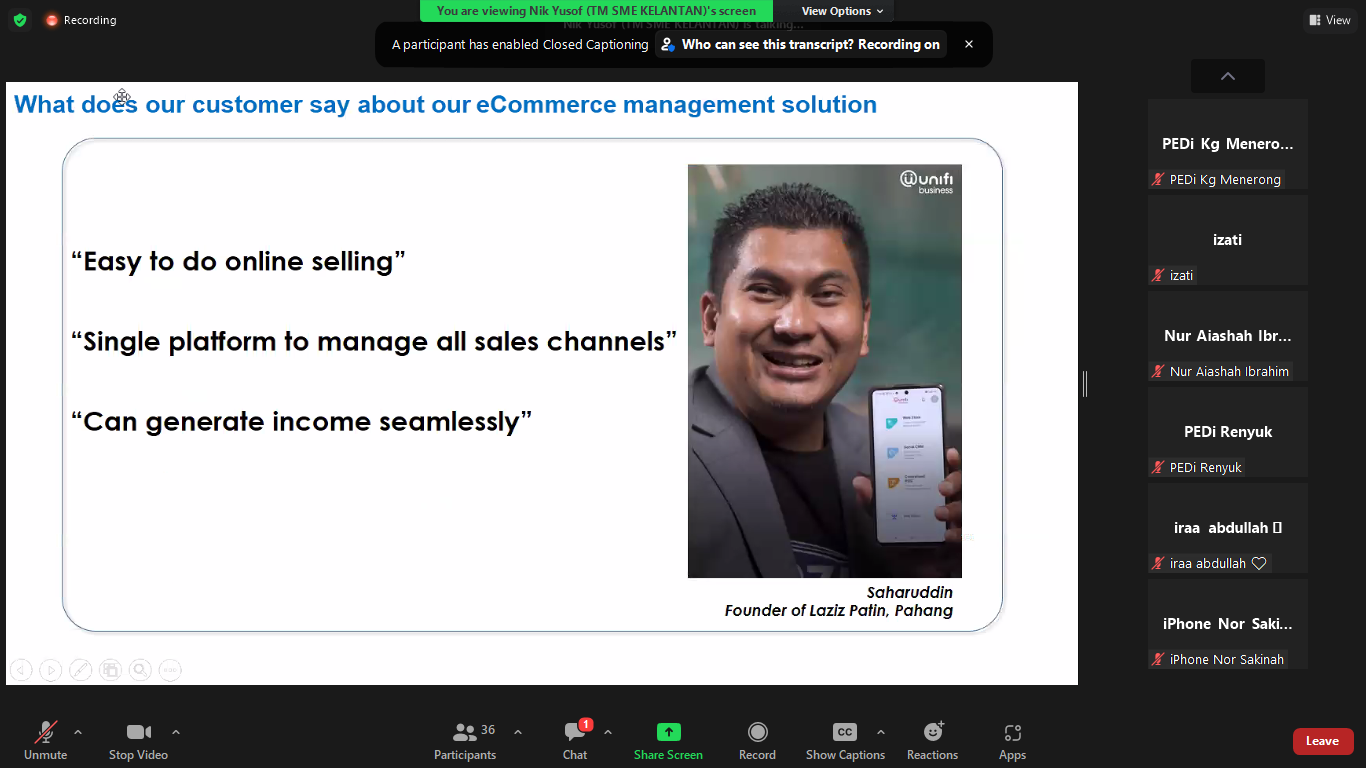
Task: Stop Video using the camera button
Action: click(138, 733)
